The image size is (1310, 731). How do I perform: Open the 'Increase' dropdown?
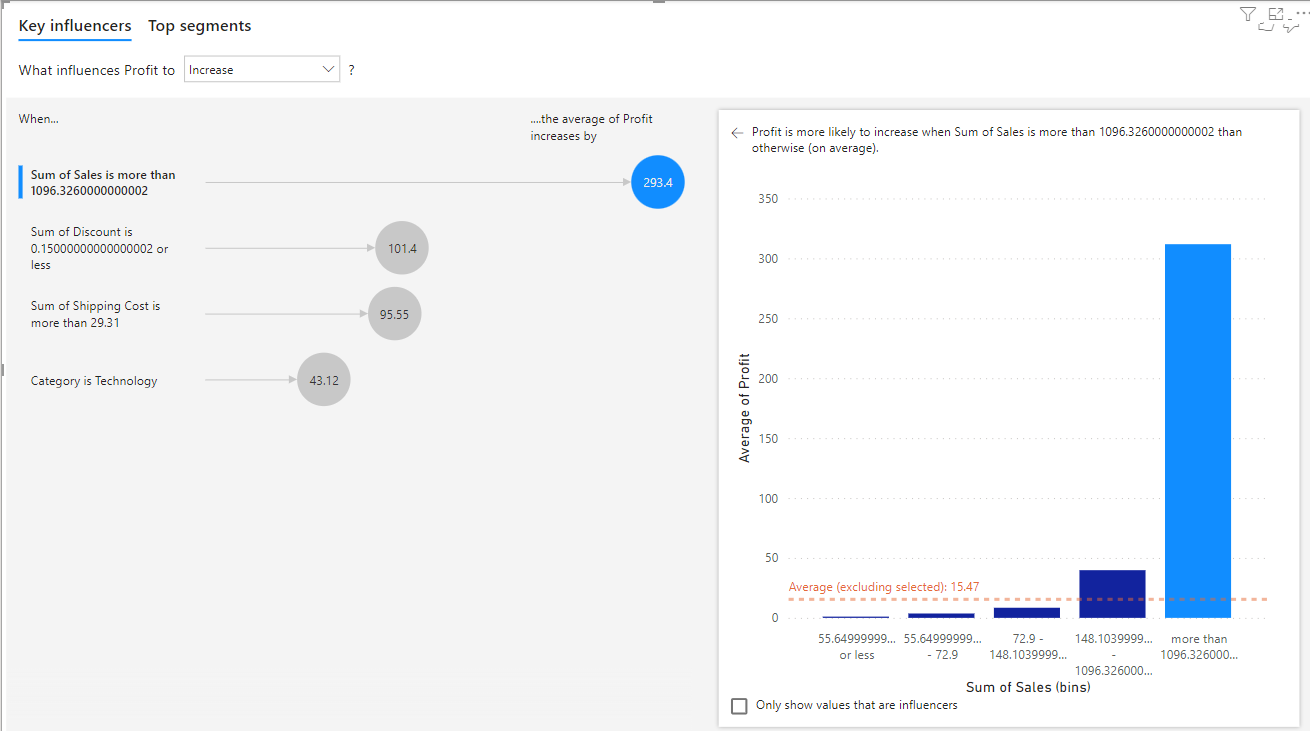[262, 69]
